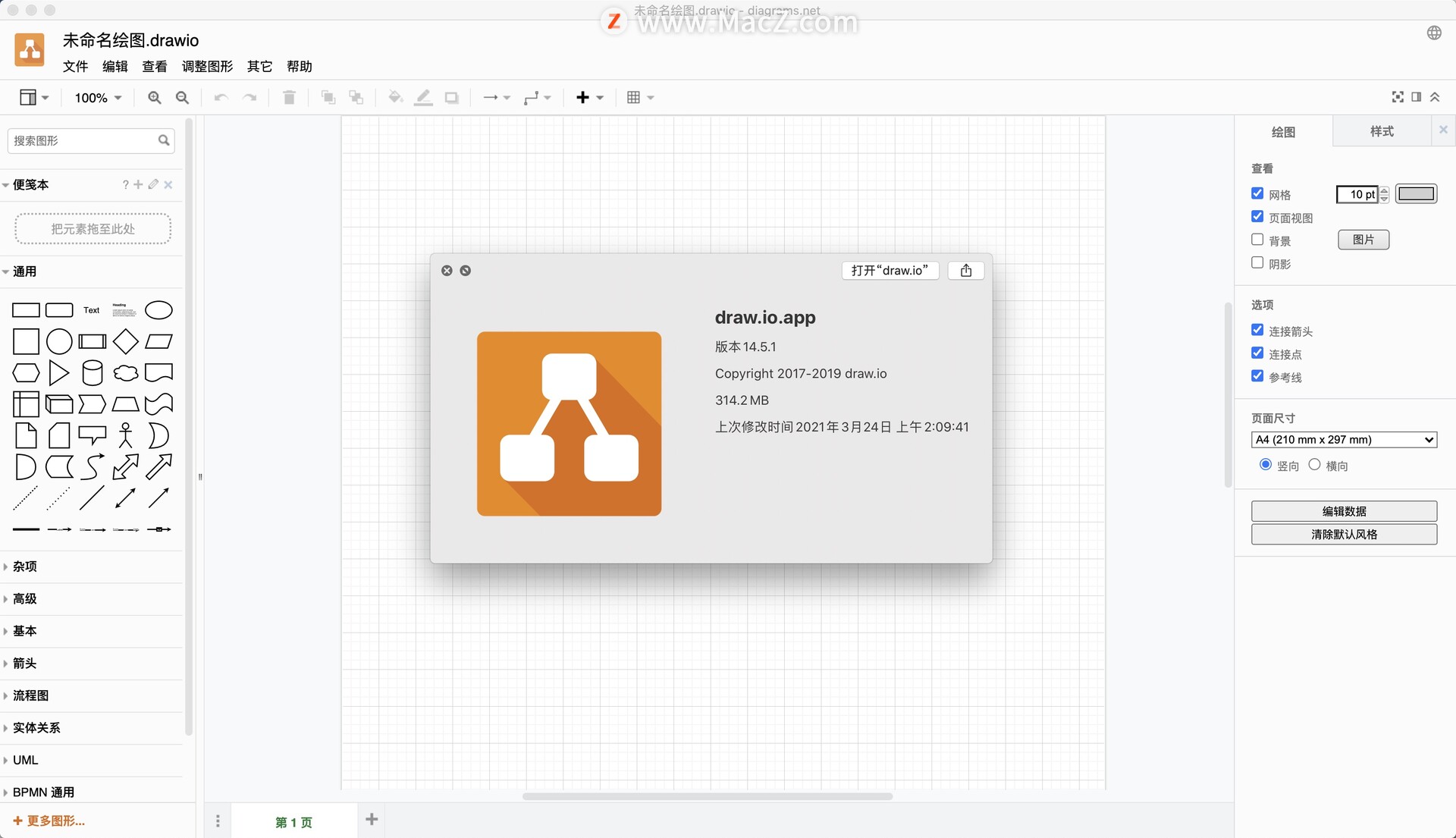Click the grid size 10 pt field

pyautogui.click(x=1357, y=194)
